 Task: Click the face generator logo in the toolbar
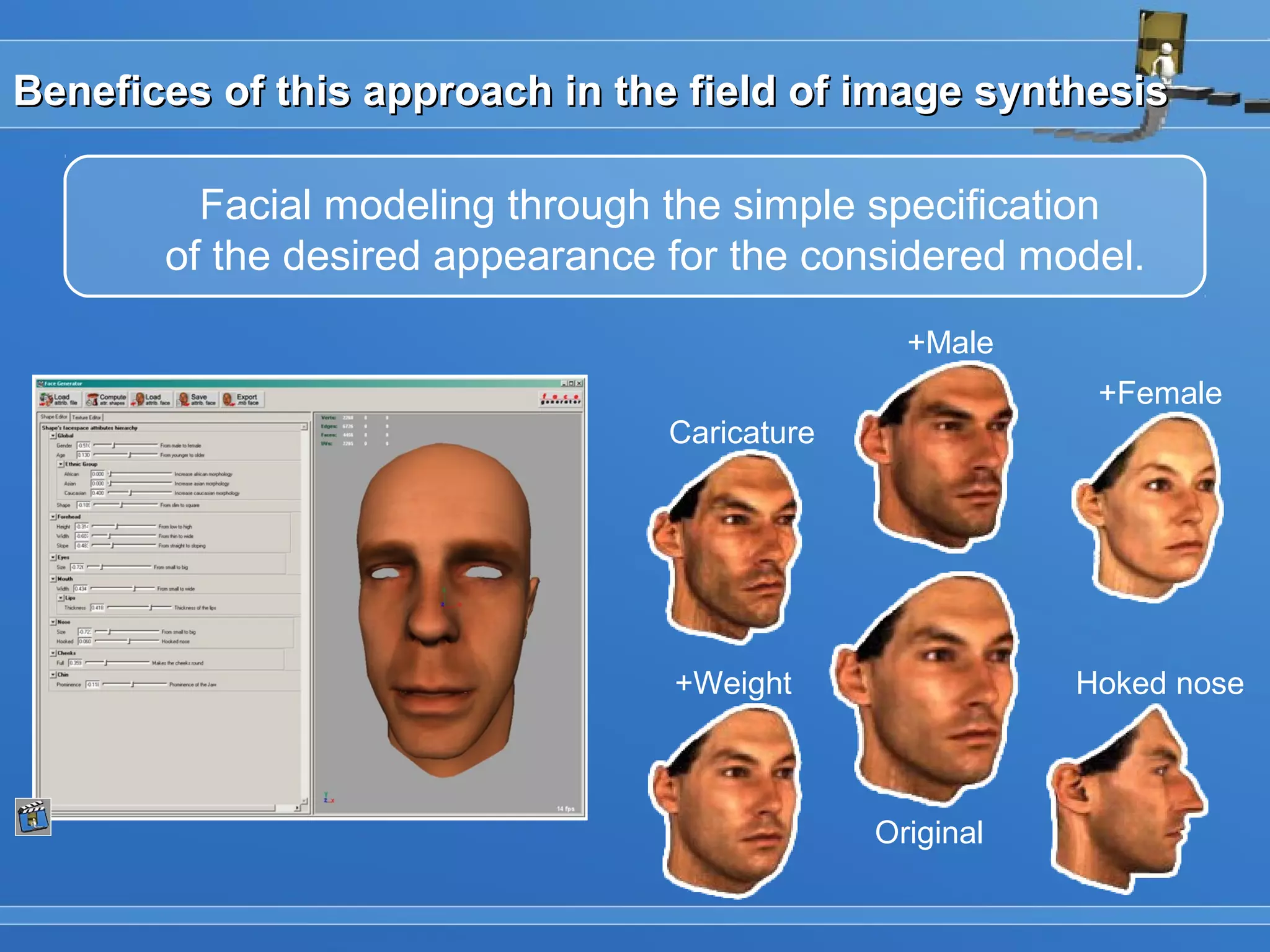pyautogui.click(x=561, y=399)
